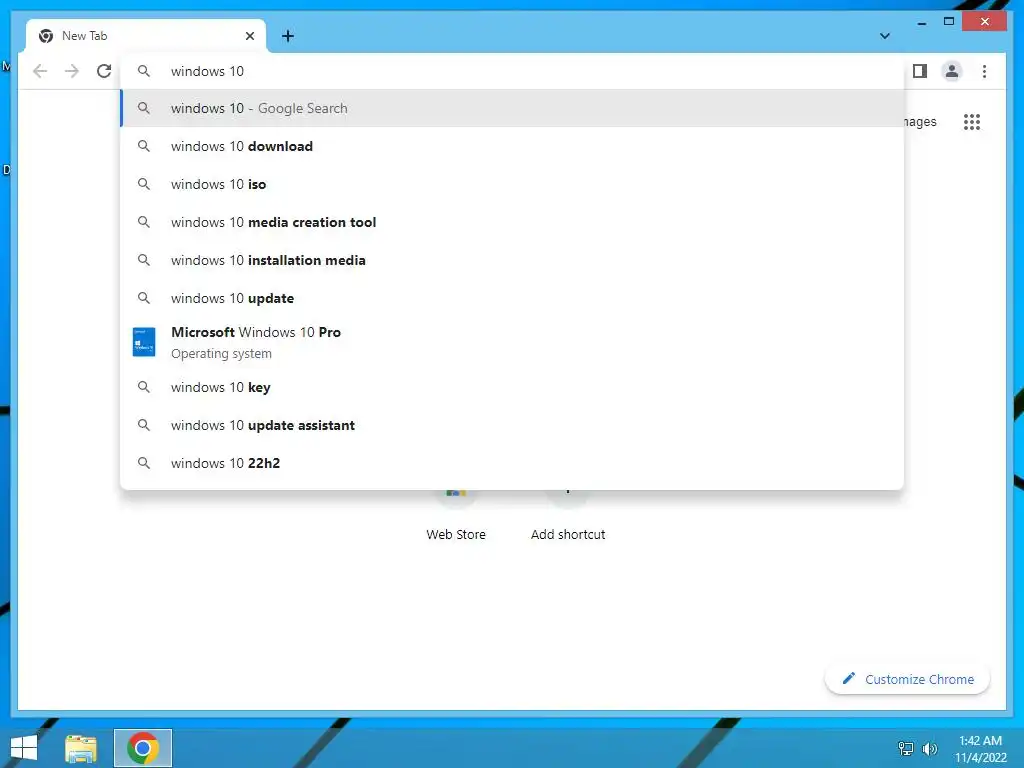
Task: Select the windows 10 22h2 suggestion
Action: (512, 463)
